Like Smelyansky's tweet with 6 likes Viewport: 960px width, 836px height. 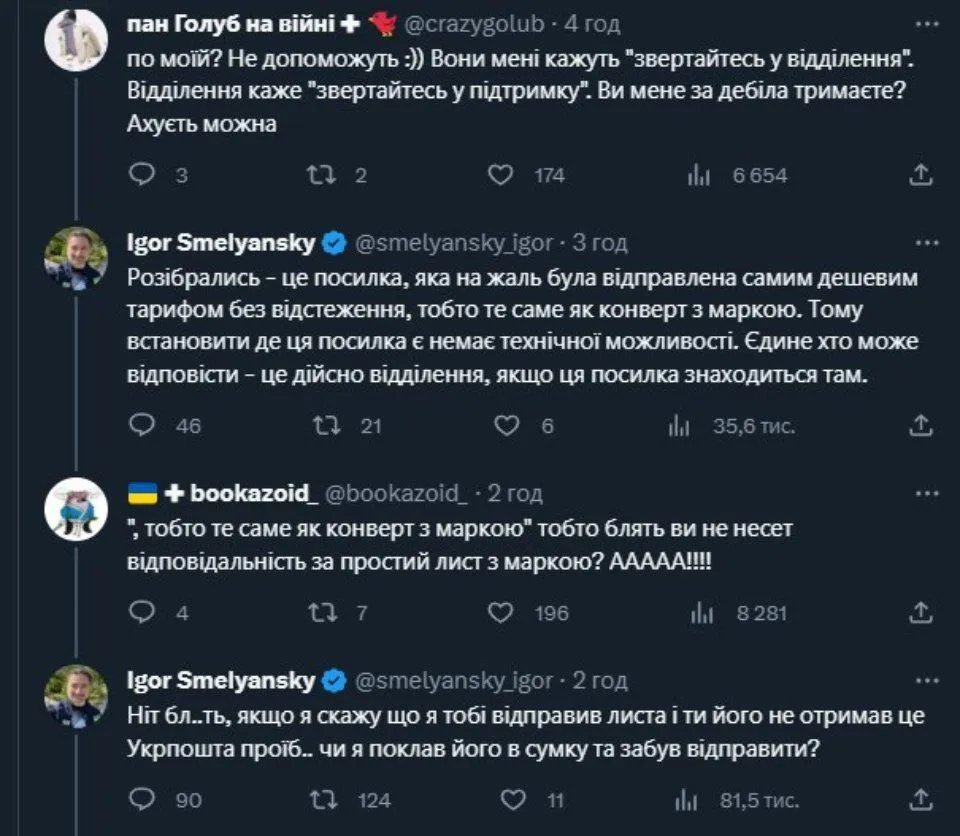coord(508,425)
